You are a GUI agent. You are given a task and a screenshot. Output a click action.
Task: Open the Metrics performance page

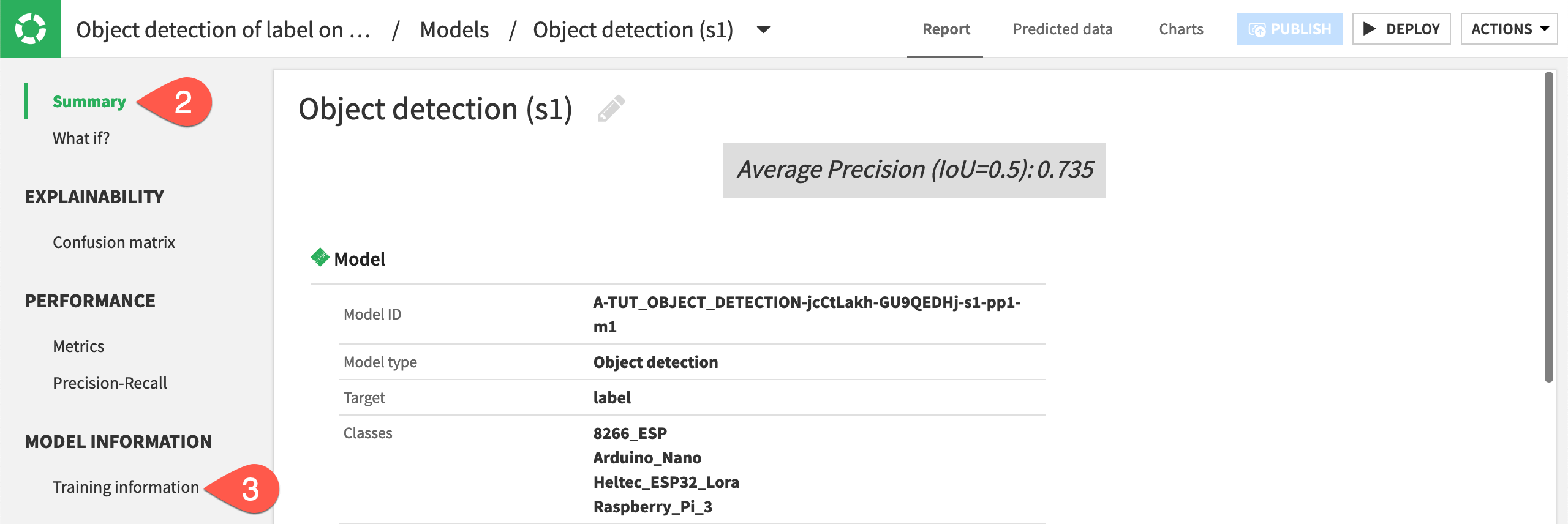78,346
